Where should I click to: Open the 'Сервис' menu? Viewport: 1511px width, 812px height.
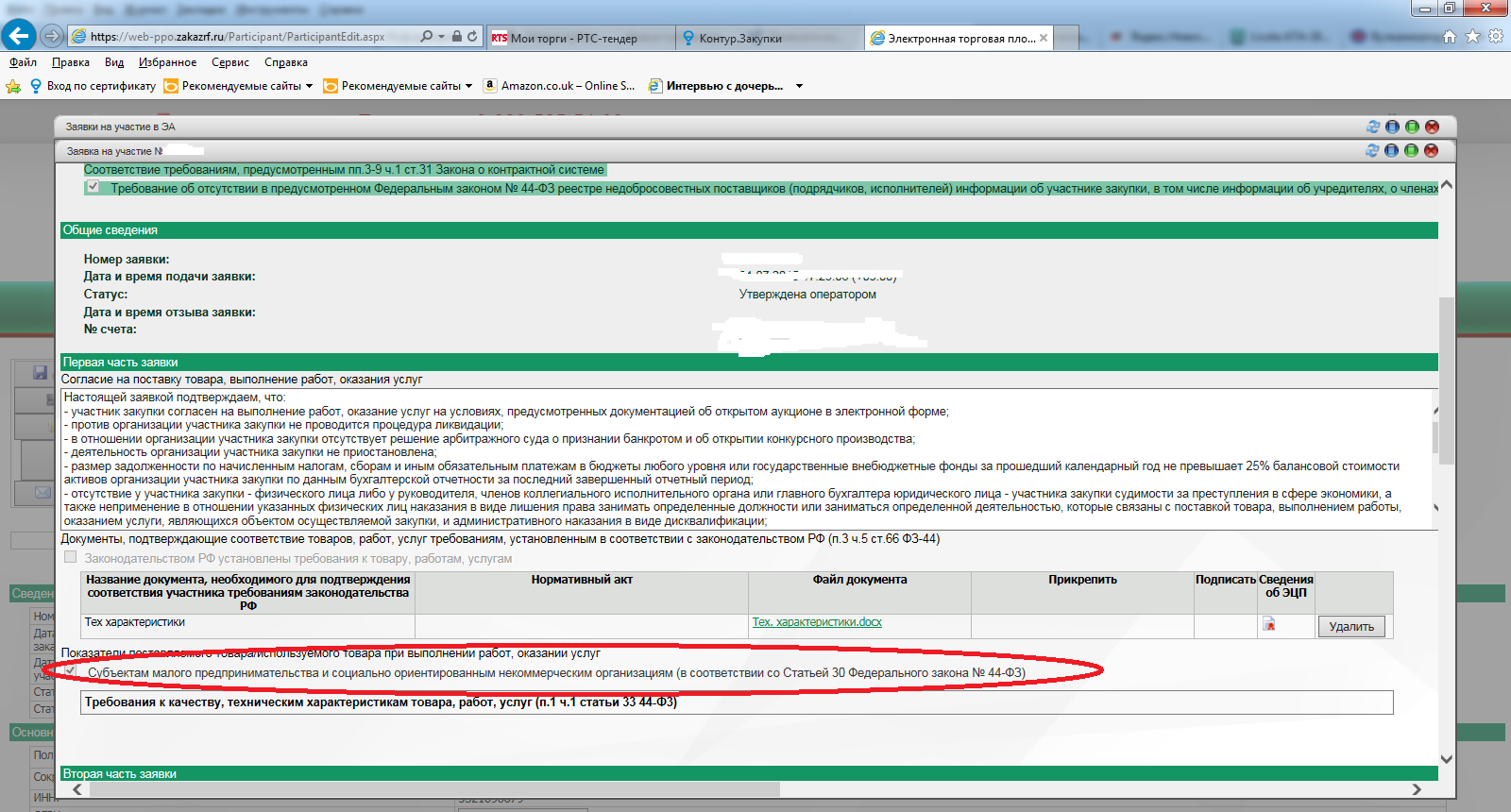(229, 62)
